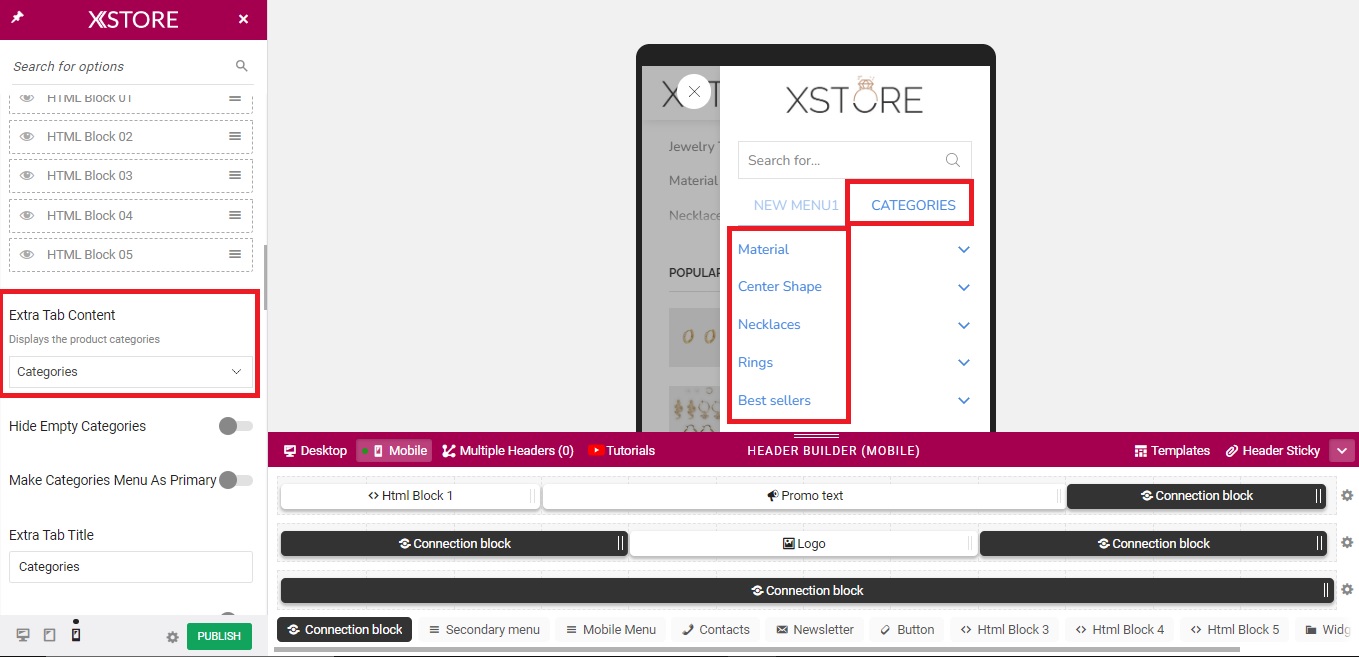The width and height of the screenshot is (1359, 657).
Task: Open settings gear for first header row
Action: tap(1346, 495)
